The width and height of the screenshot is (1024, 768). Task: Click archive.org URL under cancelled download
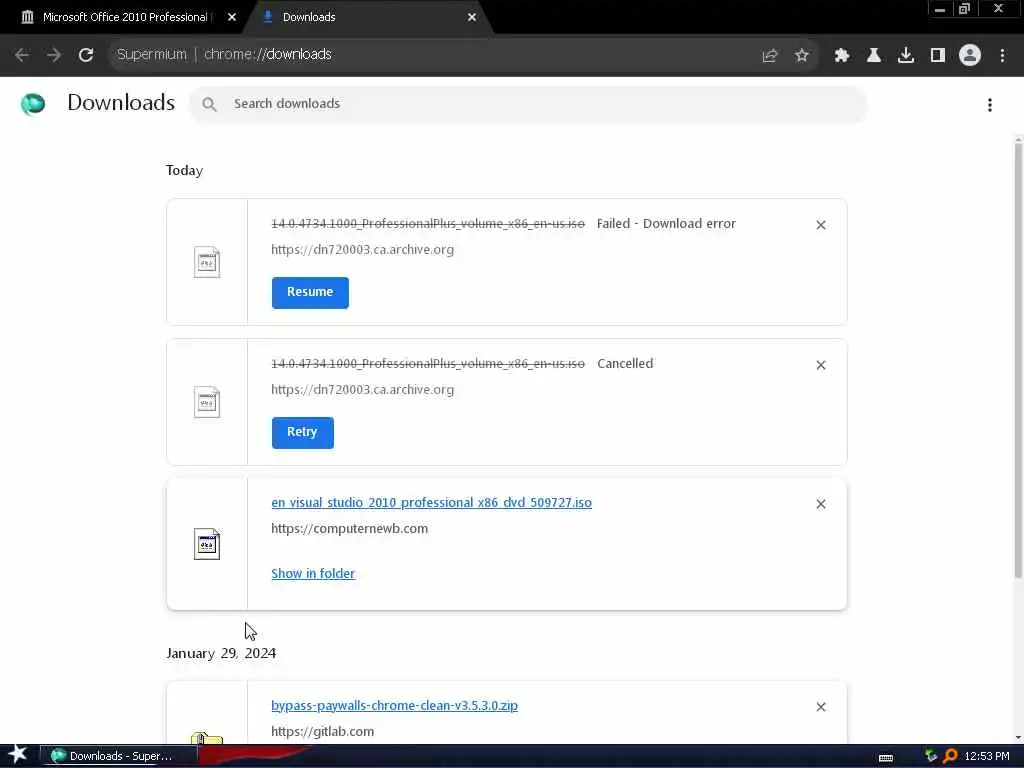coord(362,390)
